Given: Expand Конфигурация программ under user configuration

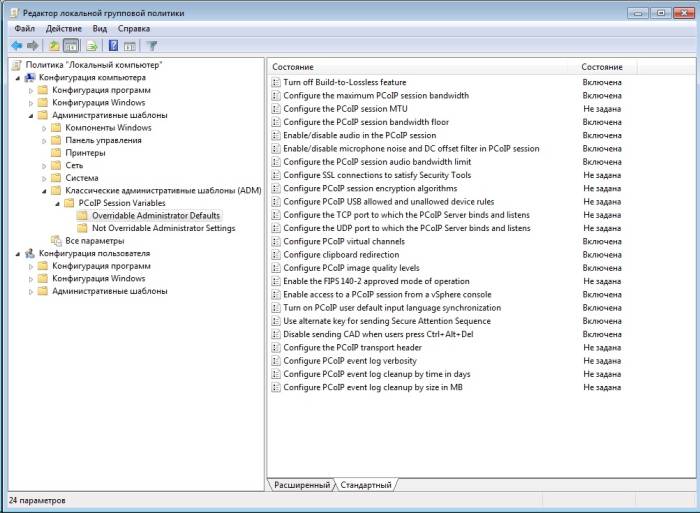Looking at the screenshot, I should pos(31,267).
